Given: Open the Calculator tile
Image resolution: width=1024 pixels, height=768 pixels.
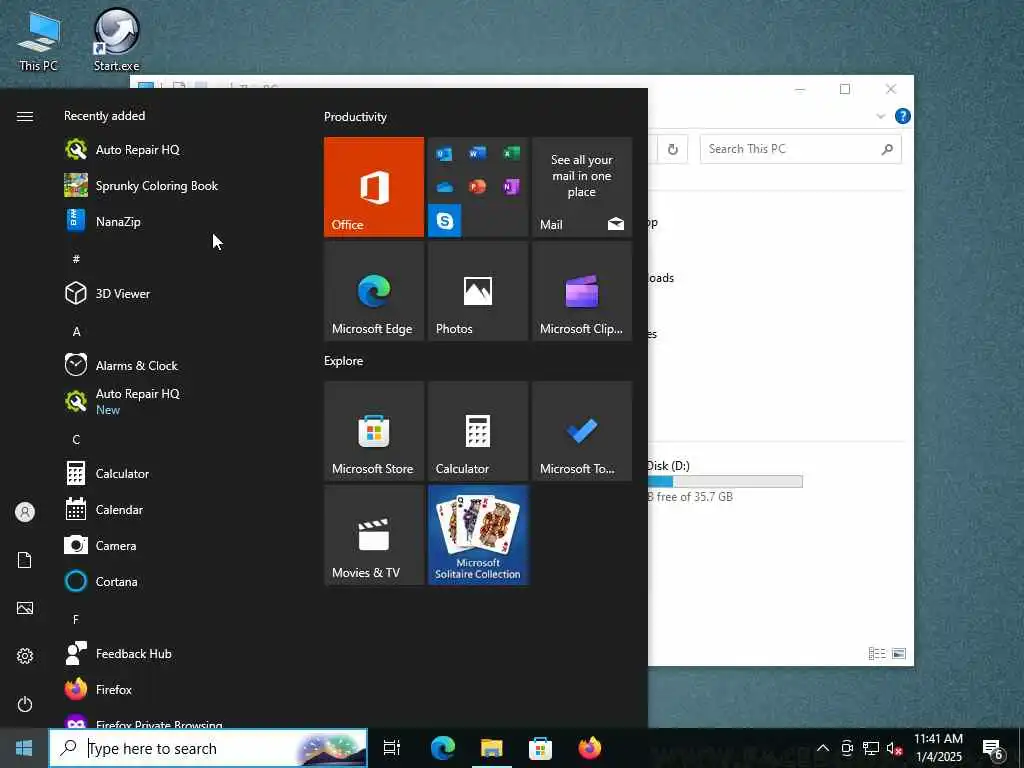Looking at the screenshot, I should tap(477, 431).
